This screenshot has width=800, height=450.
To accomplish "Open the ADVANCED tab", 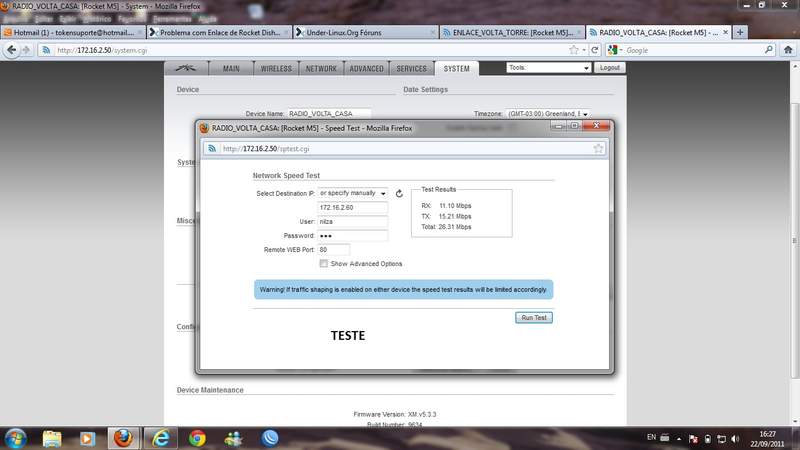I will (x=366, y=68).
